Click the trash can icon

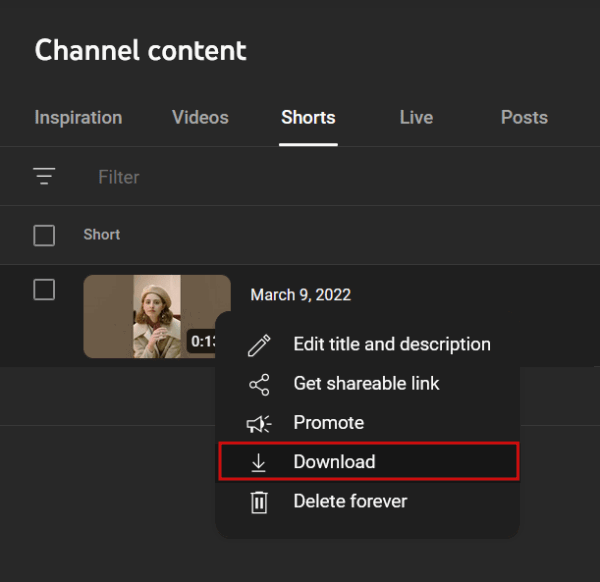tap(259, 502)
